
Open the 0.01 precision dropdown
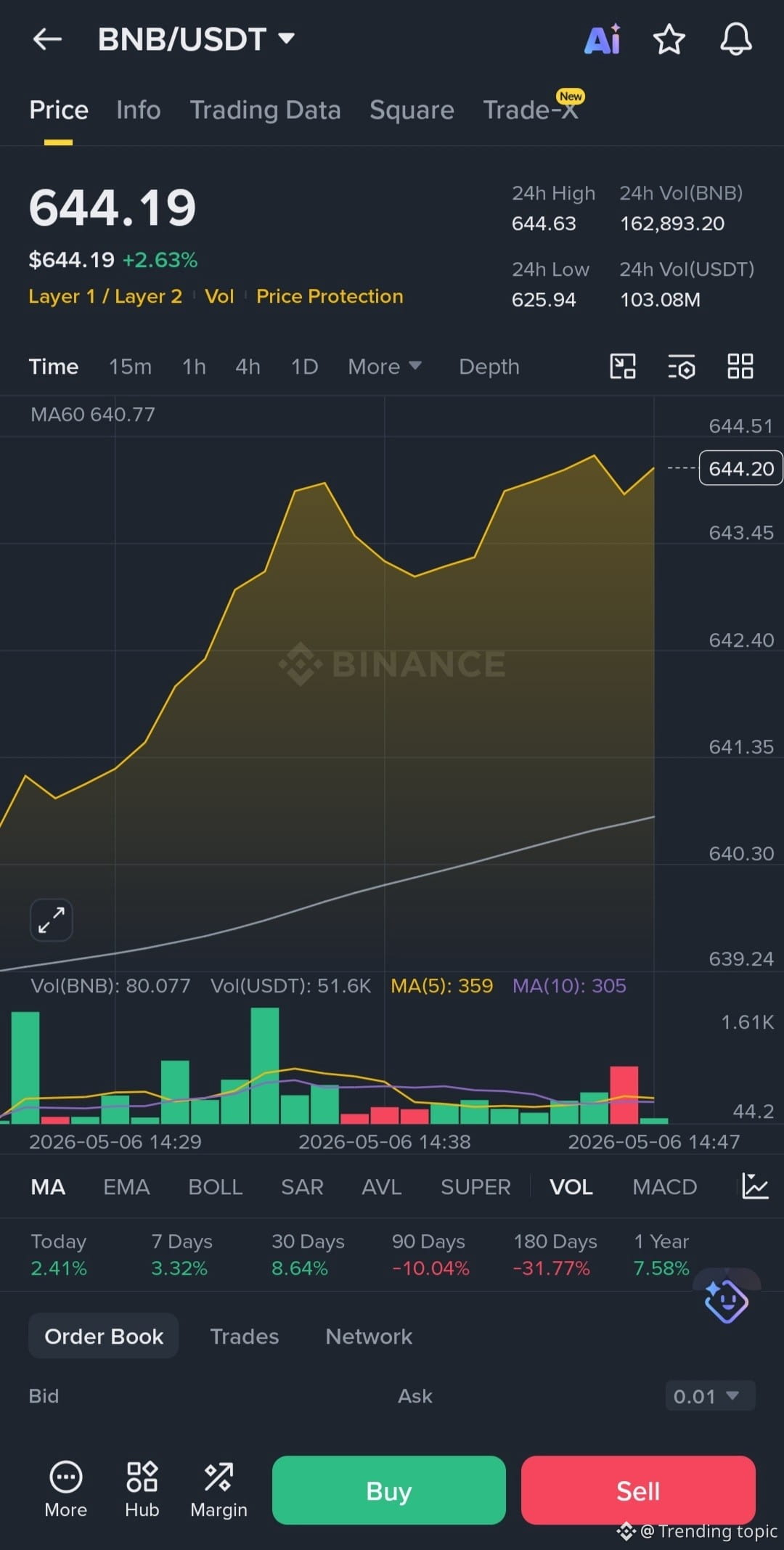[710, 1396]
